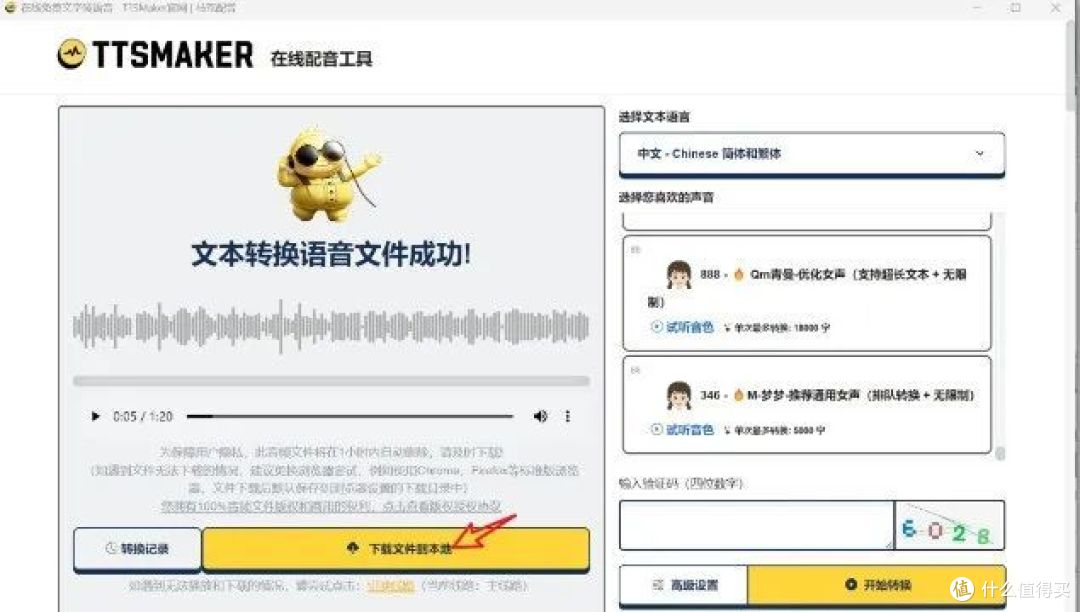The image size is (1080, 612).
Task: Select voice 346 M-梦梦 card
Action: coord(807,405)
